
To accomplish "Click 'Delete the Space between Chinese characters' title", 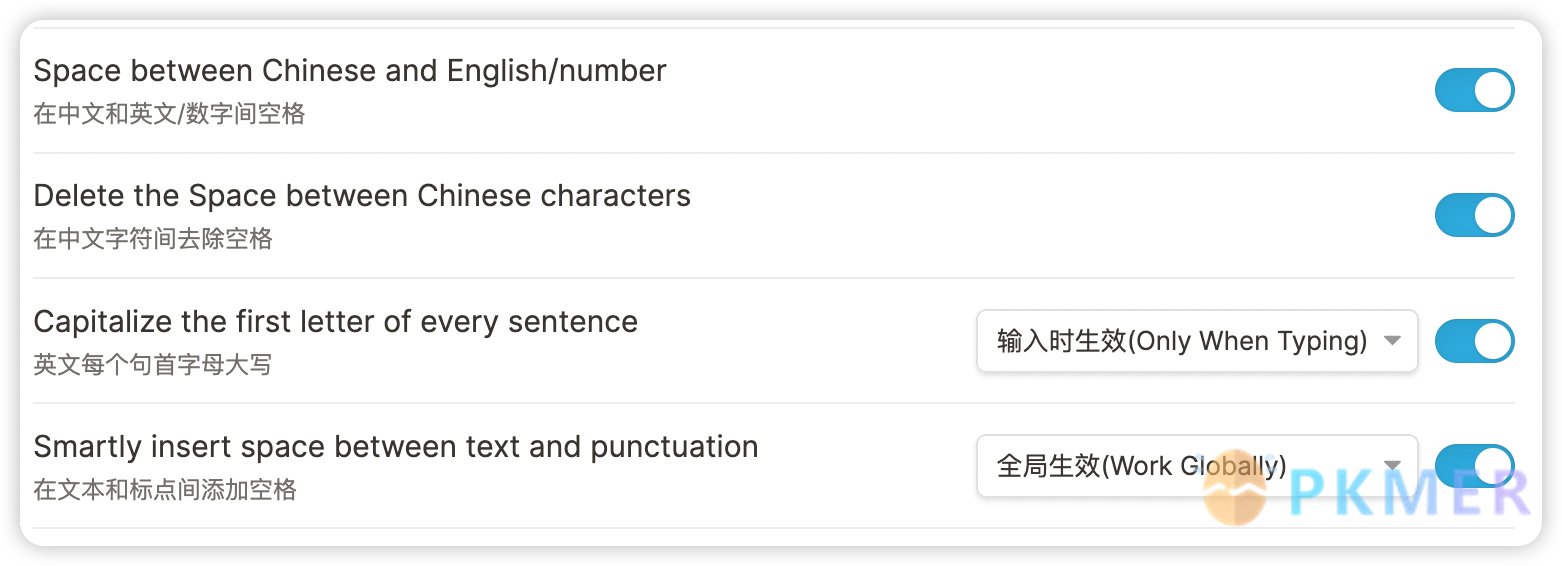I will pyautogui.click(x=362, y=196).
